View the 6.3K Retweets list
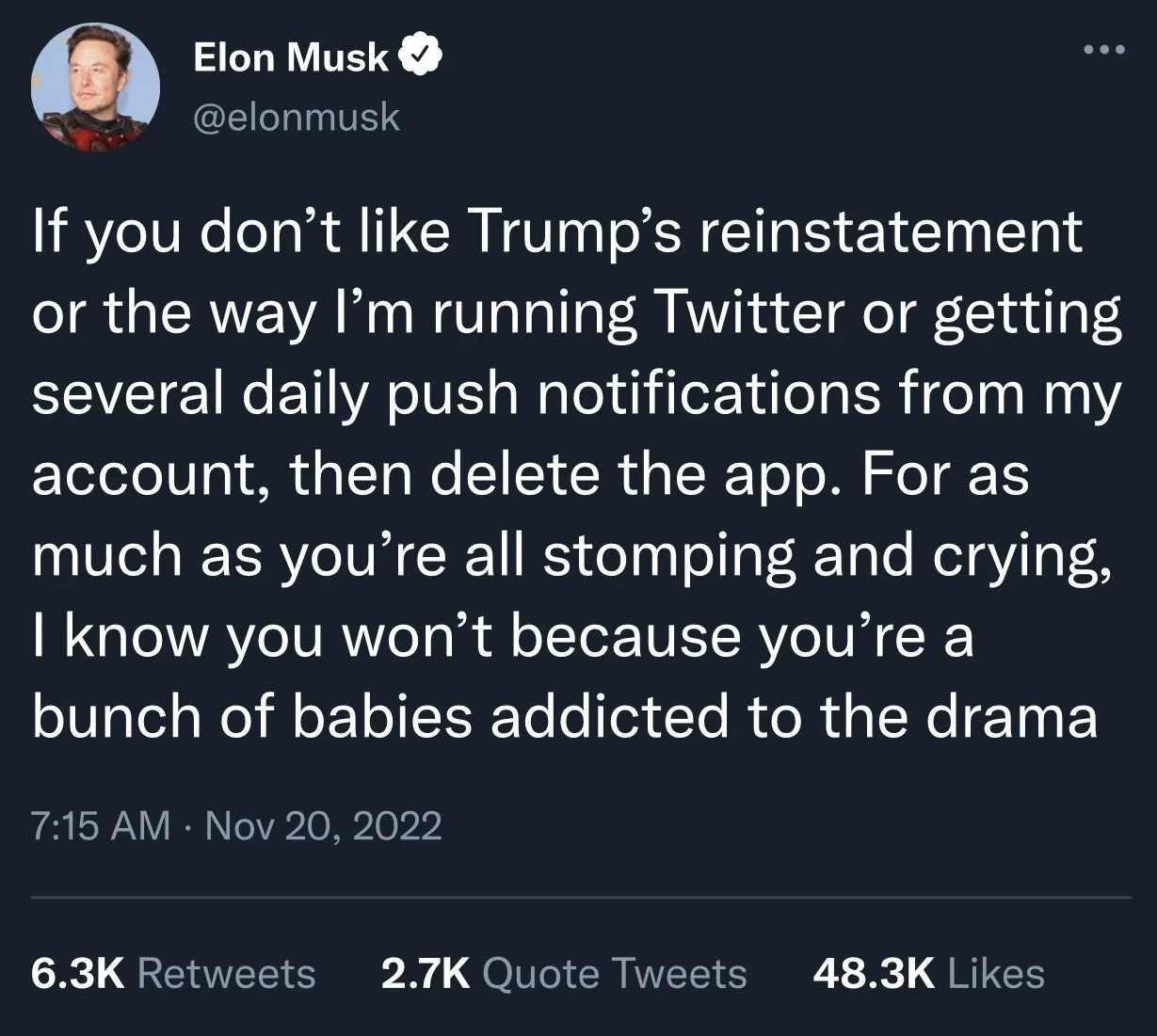The width and height of the screenshot is (1157, 1036). (173, 973)
